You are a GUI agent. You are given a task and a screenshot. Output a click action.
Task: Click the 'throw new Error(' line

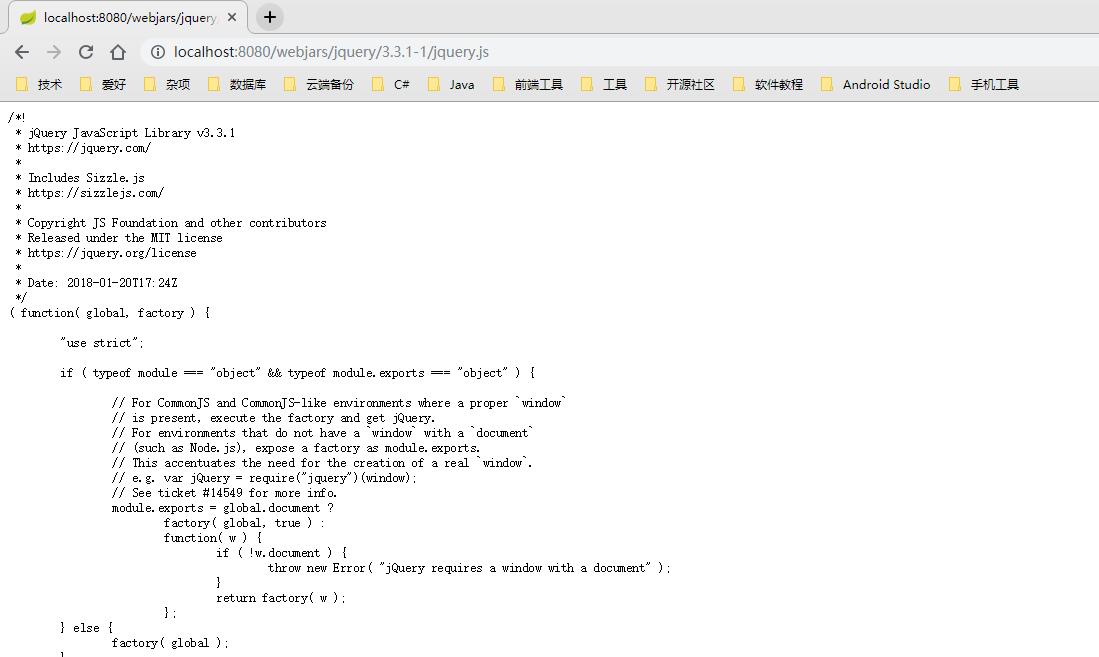click(469, 568)
